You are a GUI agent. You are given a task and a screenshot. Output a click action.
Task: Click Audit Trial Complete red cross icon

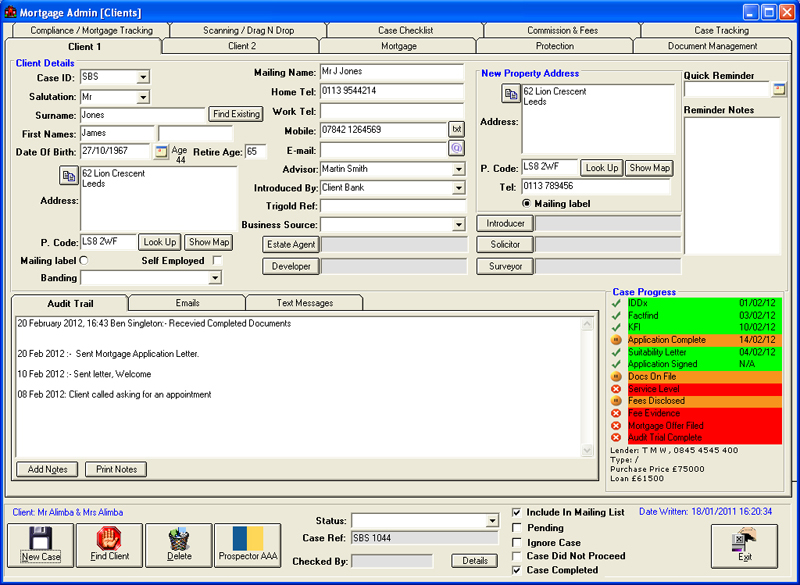click(x=616, y=438)
